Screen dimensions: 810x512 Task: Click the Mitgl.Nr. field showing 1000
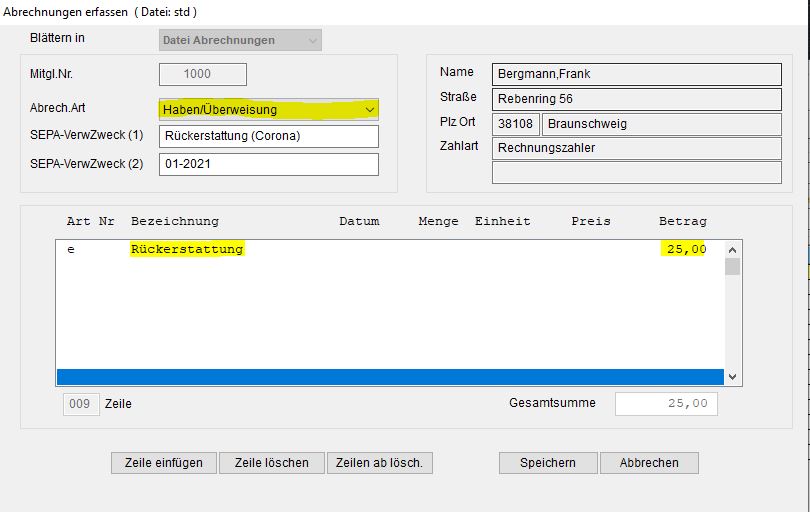[x=203, y=74]
